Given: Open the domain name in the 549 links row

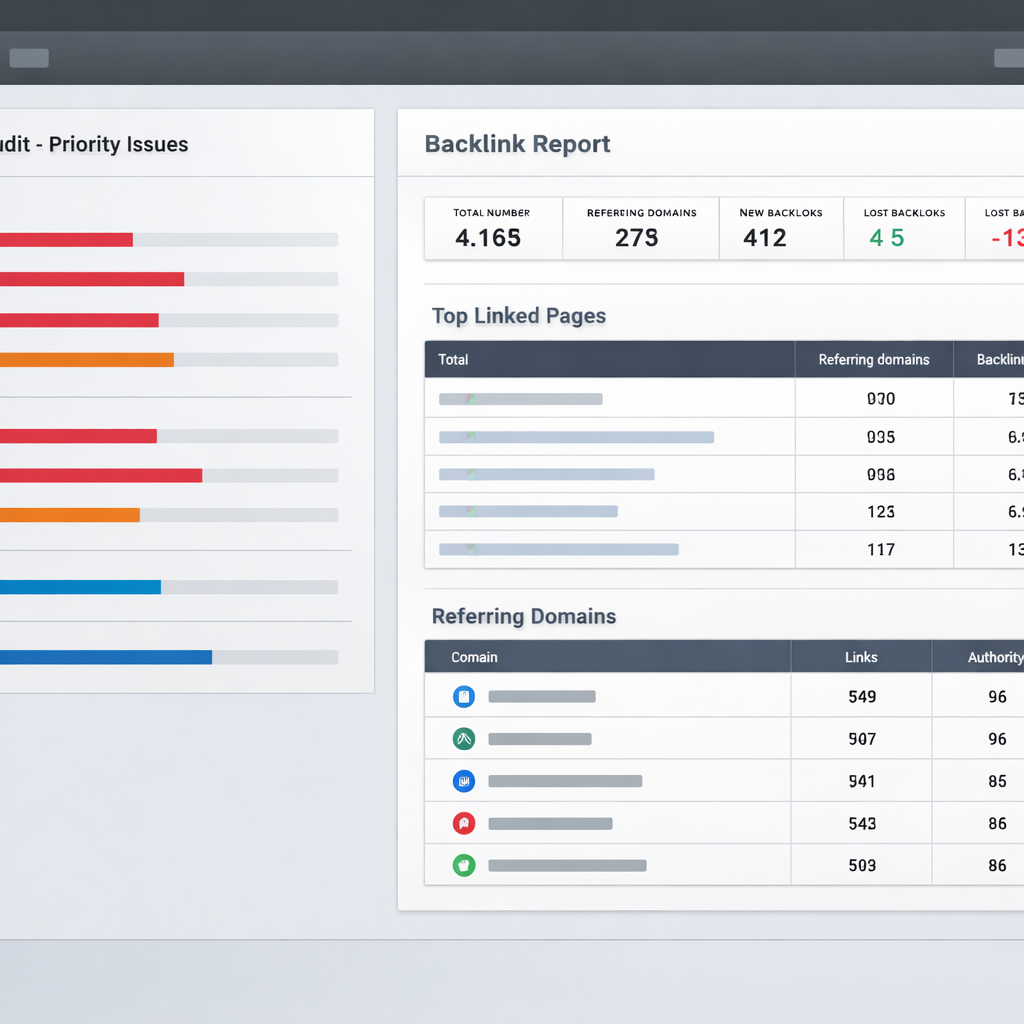Looking at the screenshot, I should (x=542, y=697).
